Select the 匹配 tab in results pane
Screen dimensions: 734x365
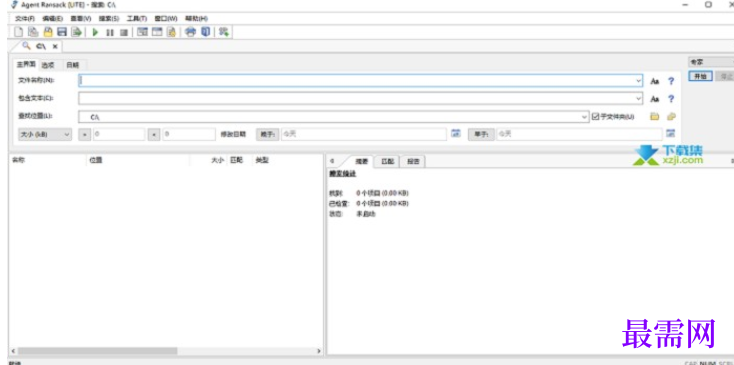tap(388, 161)
